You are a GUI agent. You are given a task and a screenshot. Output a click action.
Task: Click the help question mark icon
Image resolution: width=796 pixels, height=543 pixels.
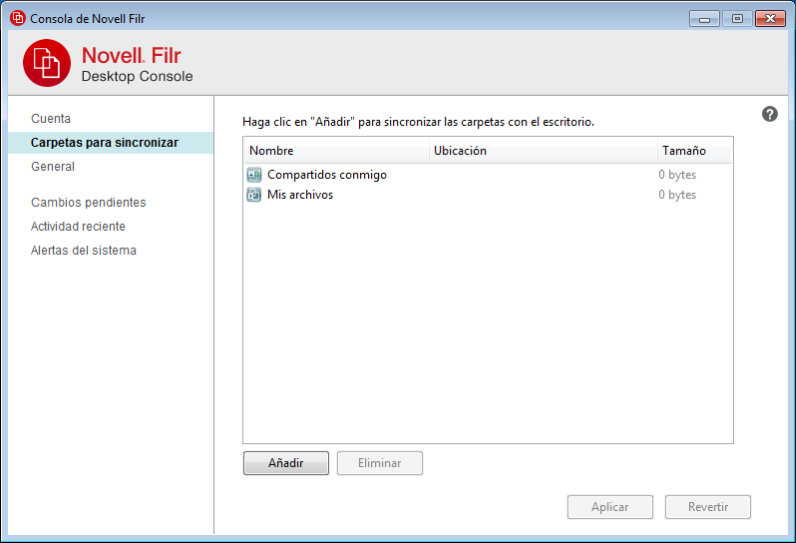769,114
